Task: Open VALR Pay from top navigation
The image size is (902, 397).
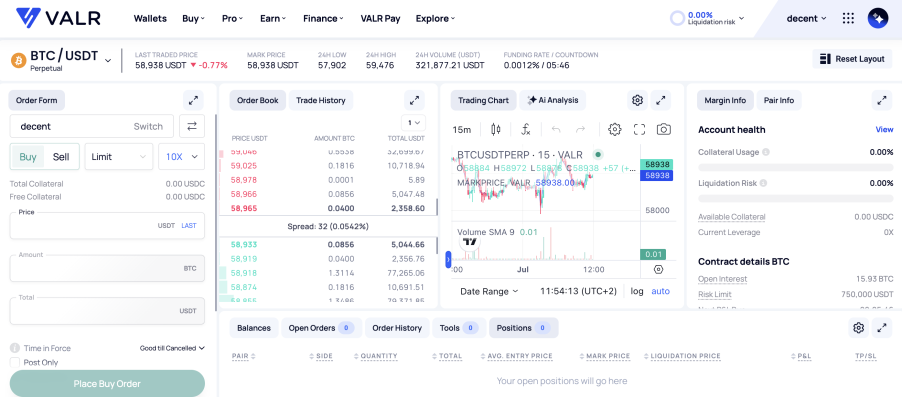Action: [x=380, y=18]
